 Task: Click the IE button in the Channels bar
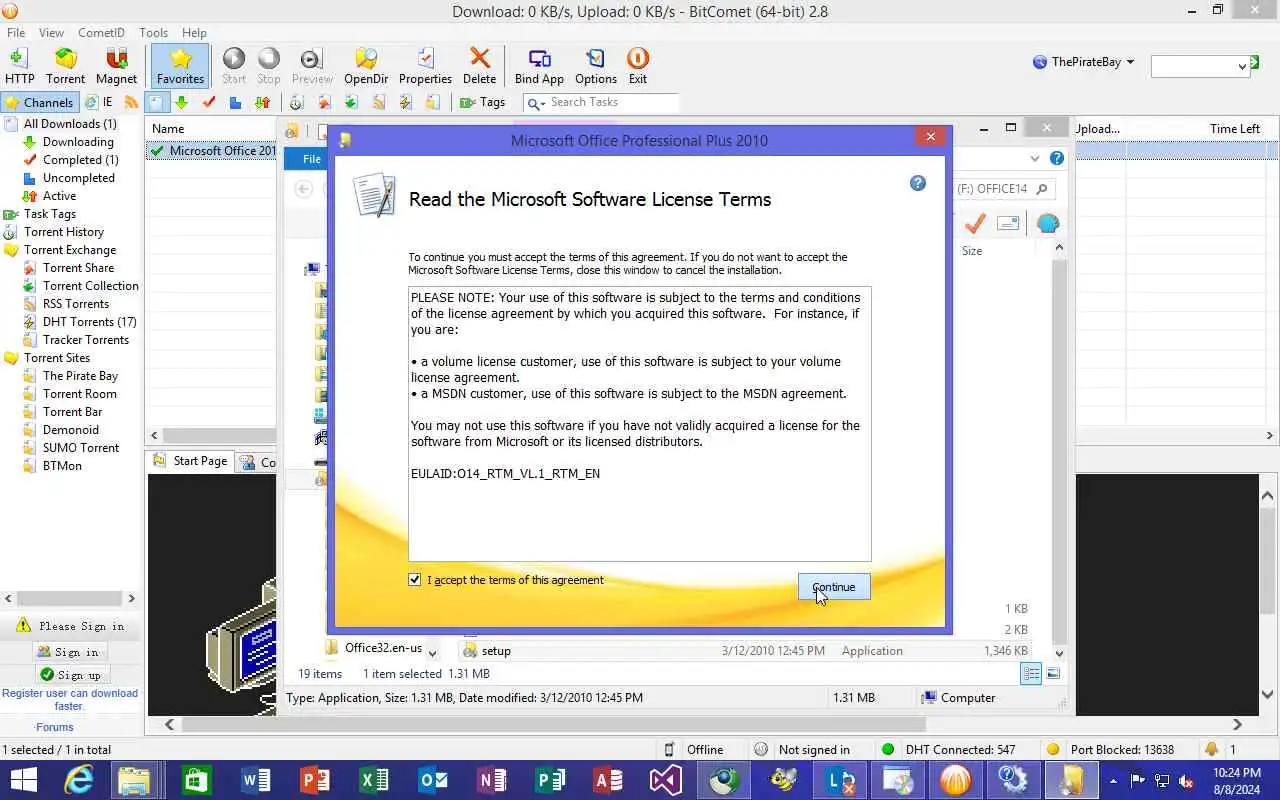[x=99, y=102]
